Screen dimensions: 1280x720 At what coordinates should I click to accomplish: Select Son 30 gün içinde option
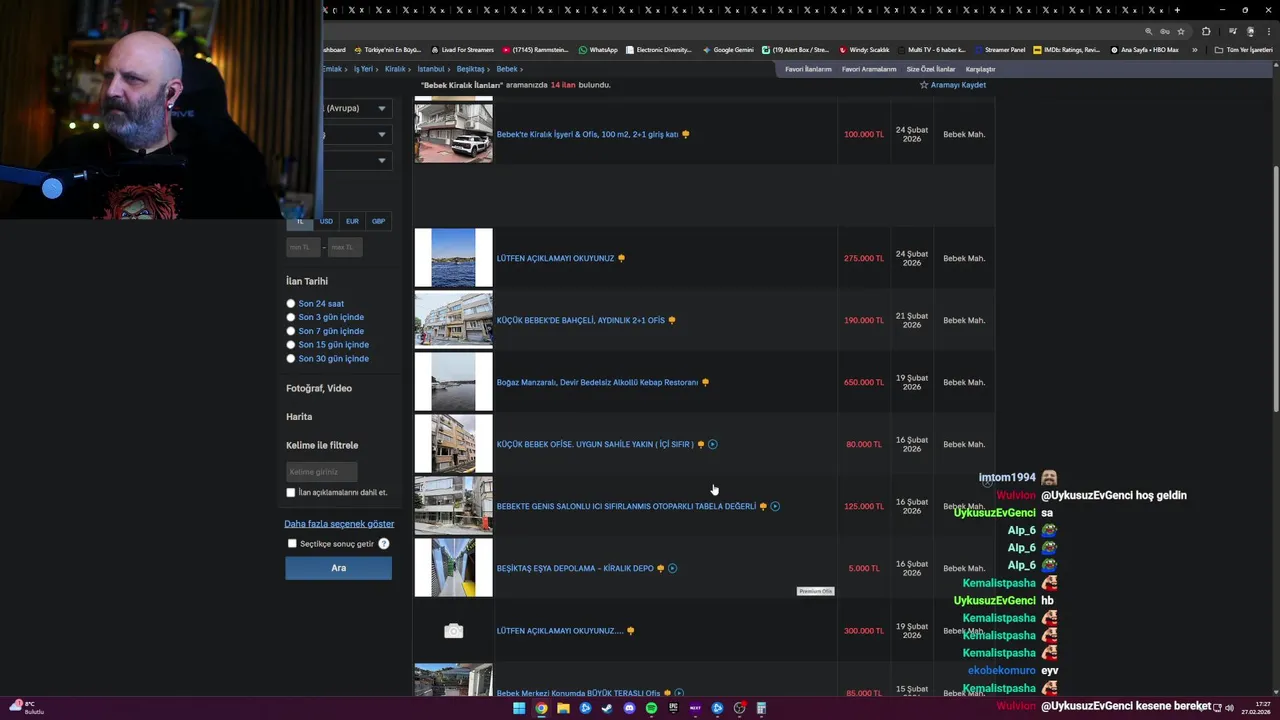291,358
